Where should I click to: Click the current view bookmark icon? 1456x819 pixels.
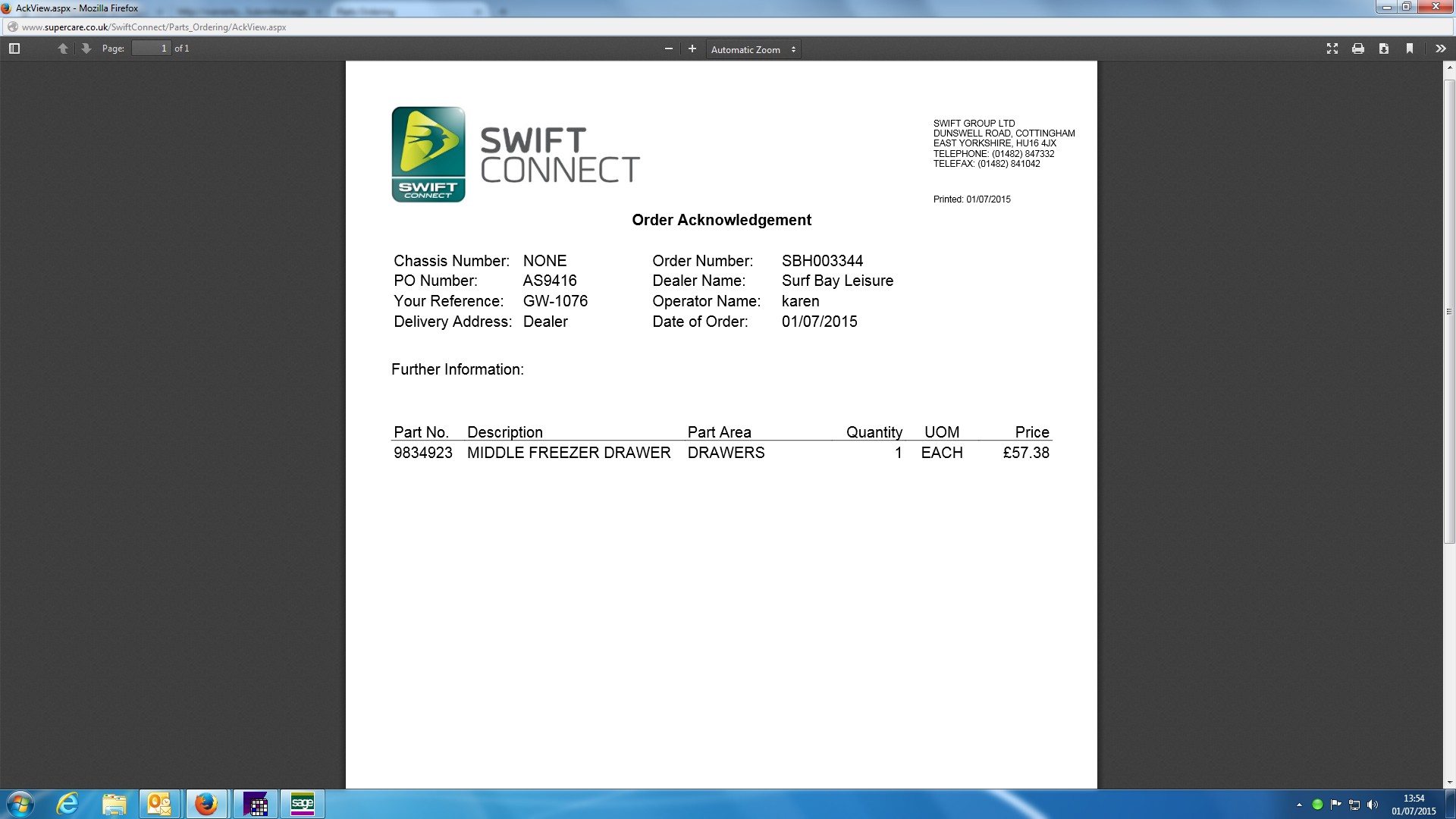[1409, 49]
